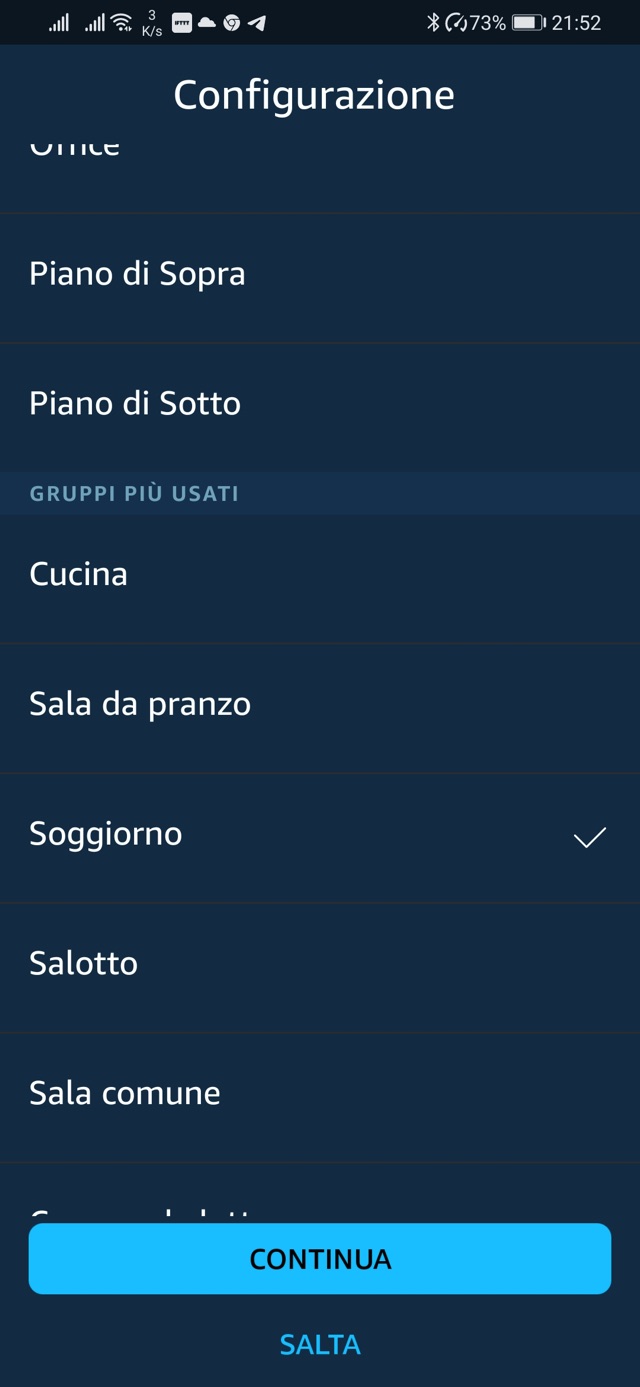
Task: Tap the GRUPPI PIÙ USATI section header
Action: (134, 494)
